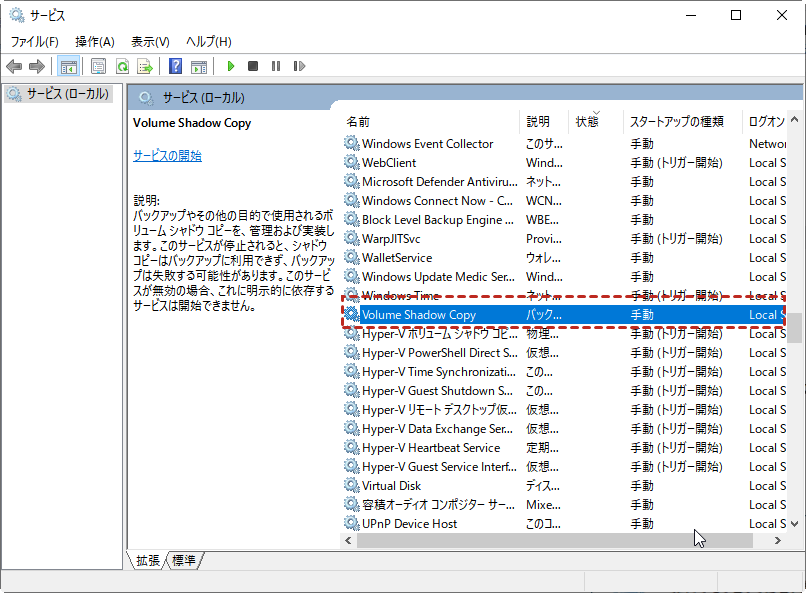
Task: Select Hyper-V Time Synchronization service
Action: pos(564,372)
